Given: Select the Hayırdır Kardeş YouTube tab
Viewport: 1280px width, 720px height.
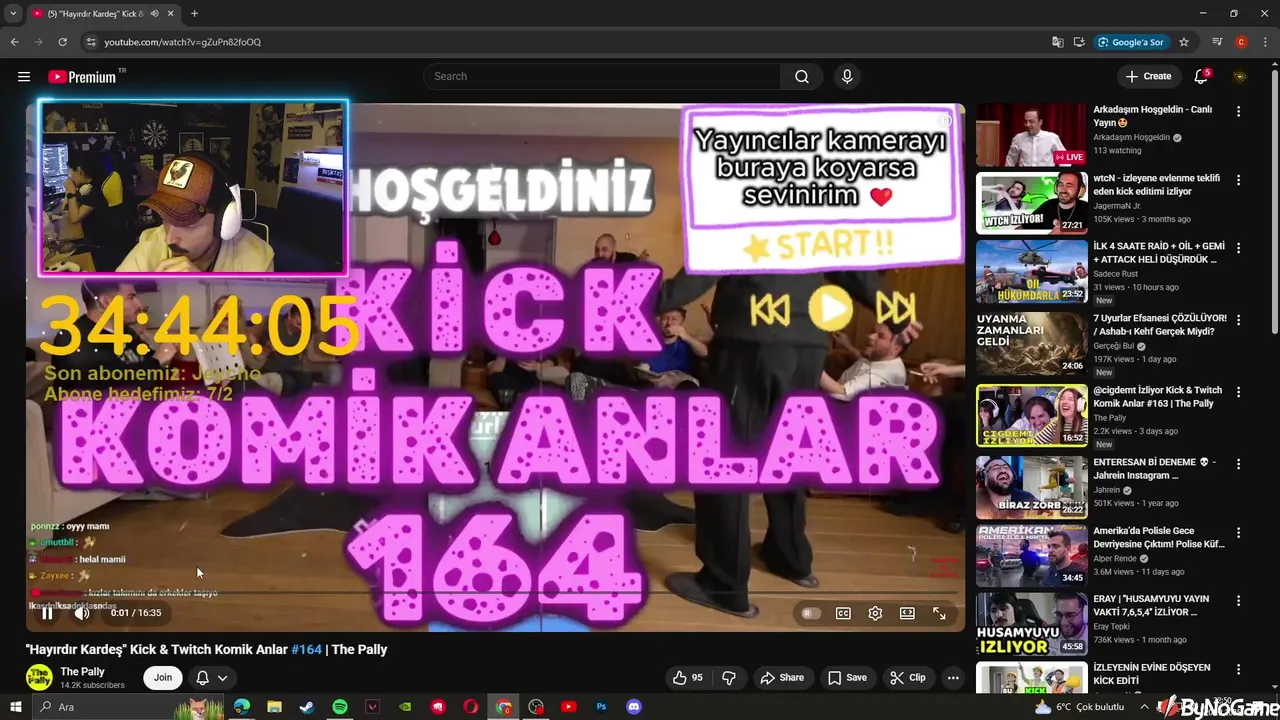Looking at the screenshot, I should pos(103,14).
